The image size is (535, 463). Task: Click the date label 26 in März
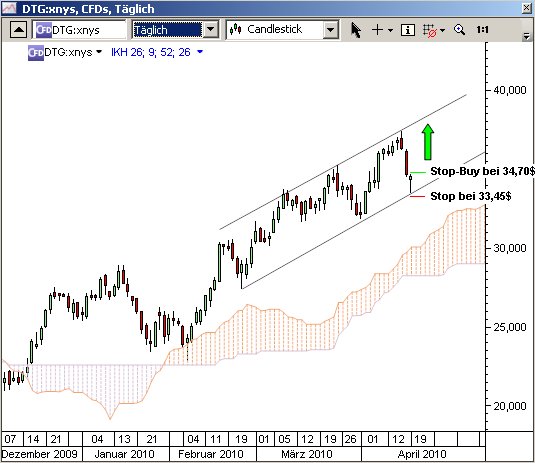350,439
